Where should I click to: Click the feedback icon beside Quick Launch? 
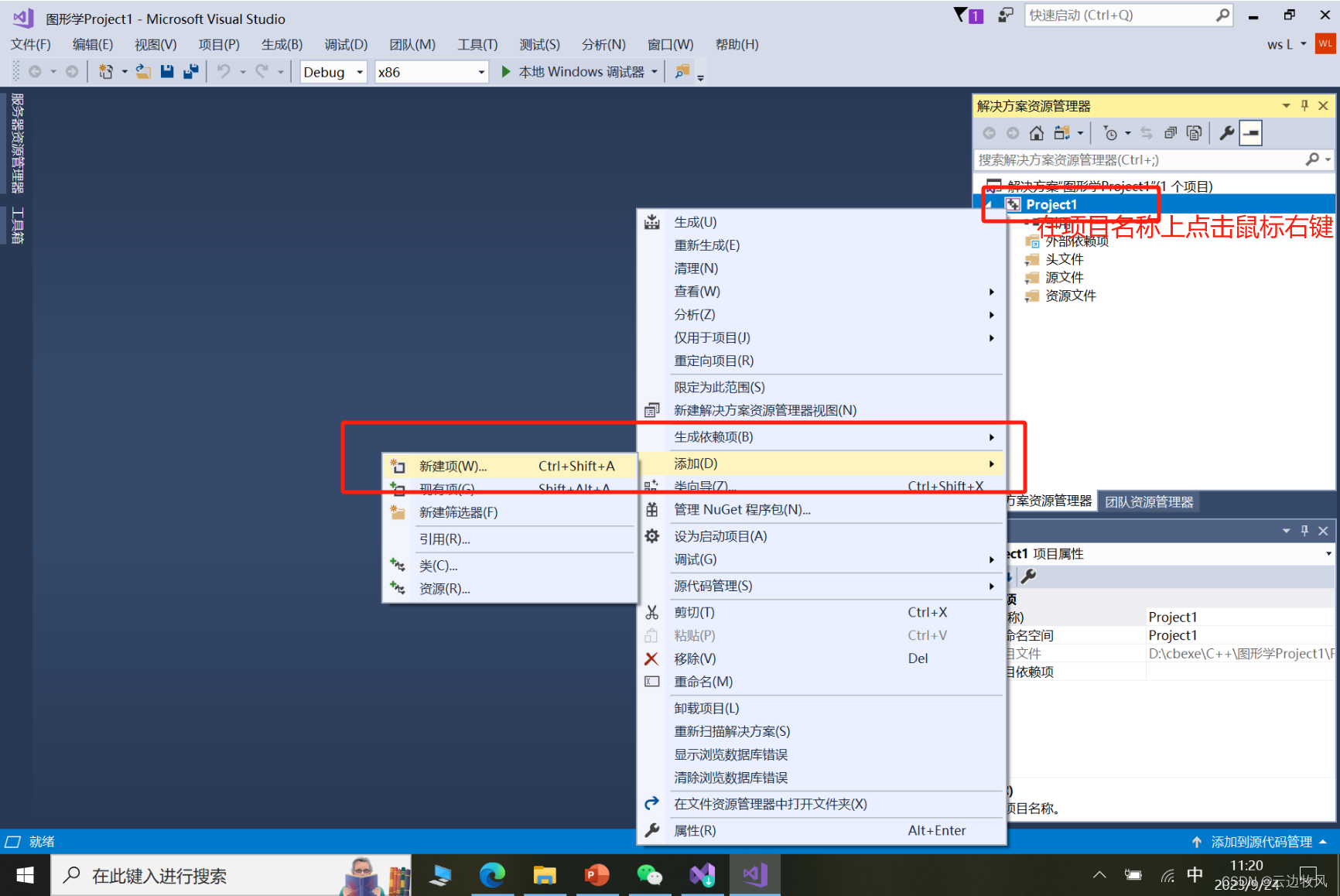1006,15
